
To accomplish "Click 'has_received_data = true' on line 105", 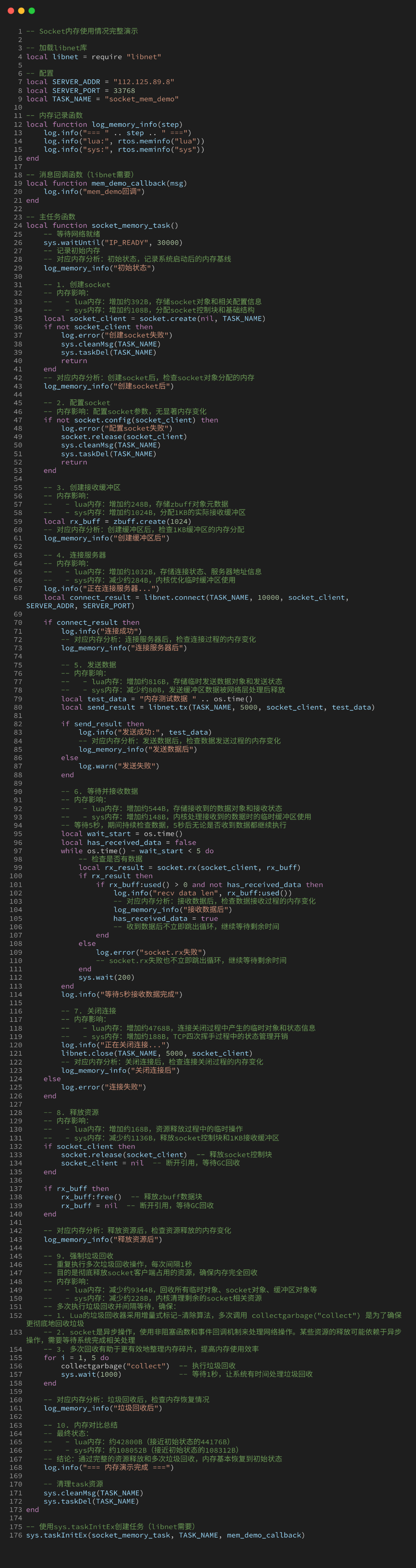I will [165, 919].
